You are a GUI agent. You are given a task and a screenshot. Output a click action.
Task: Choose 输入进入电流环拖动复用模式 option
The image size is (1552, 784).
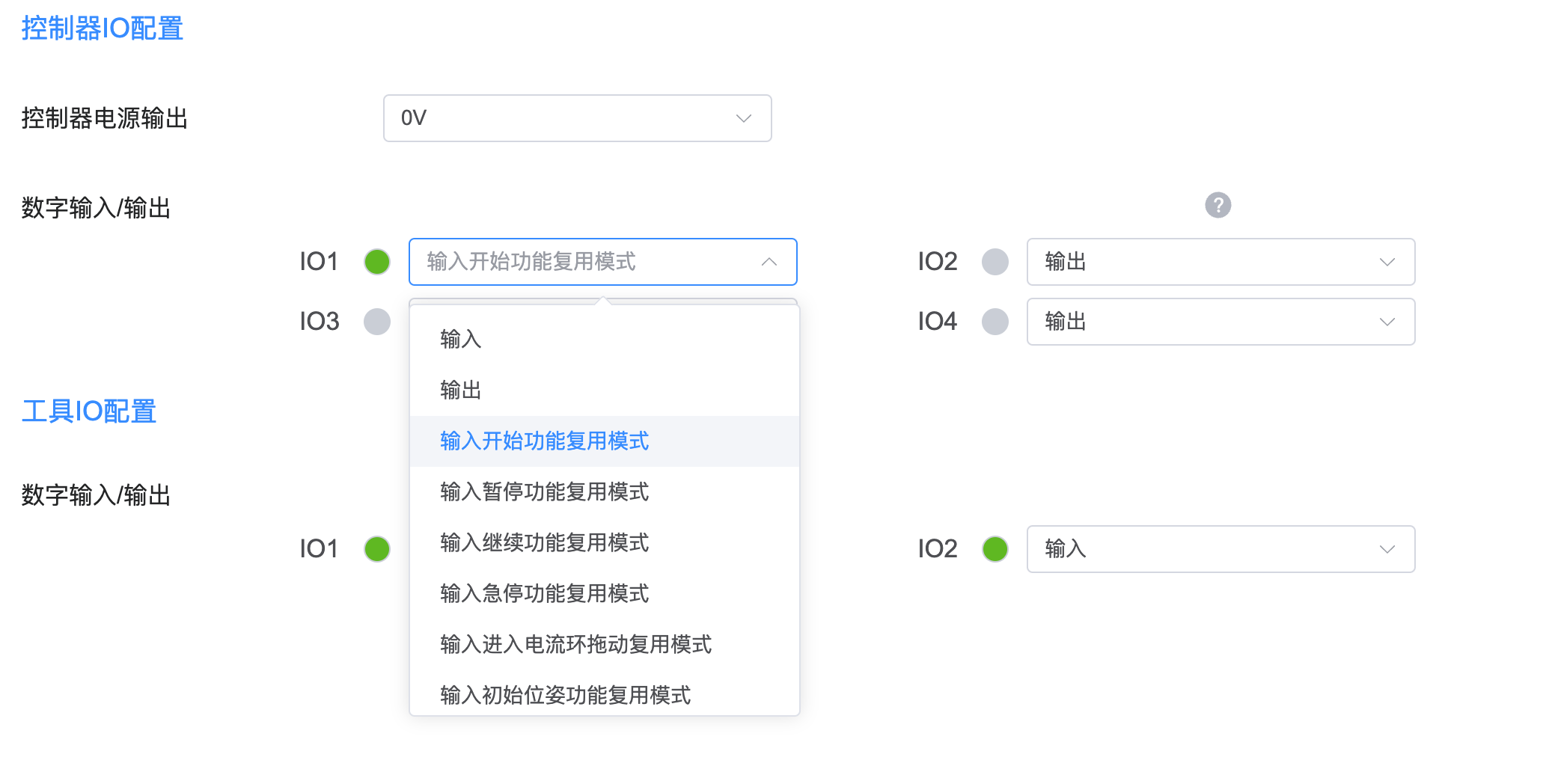(x=576, y=645)
